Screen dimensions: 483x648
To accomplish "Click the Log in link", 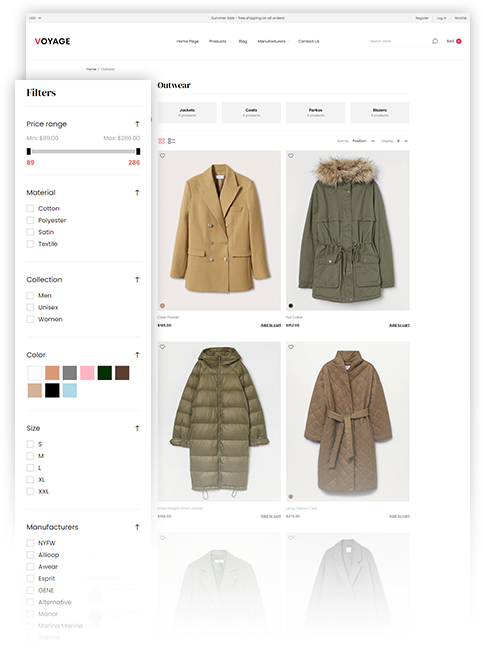I will point(441,18).
